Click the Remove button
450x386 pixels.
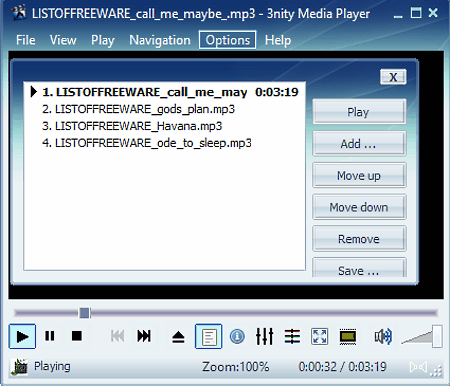click(359, 239)
